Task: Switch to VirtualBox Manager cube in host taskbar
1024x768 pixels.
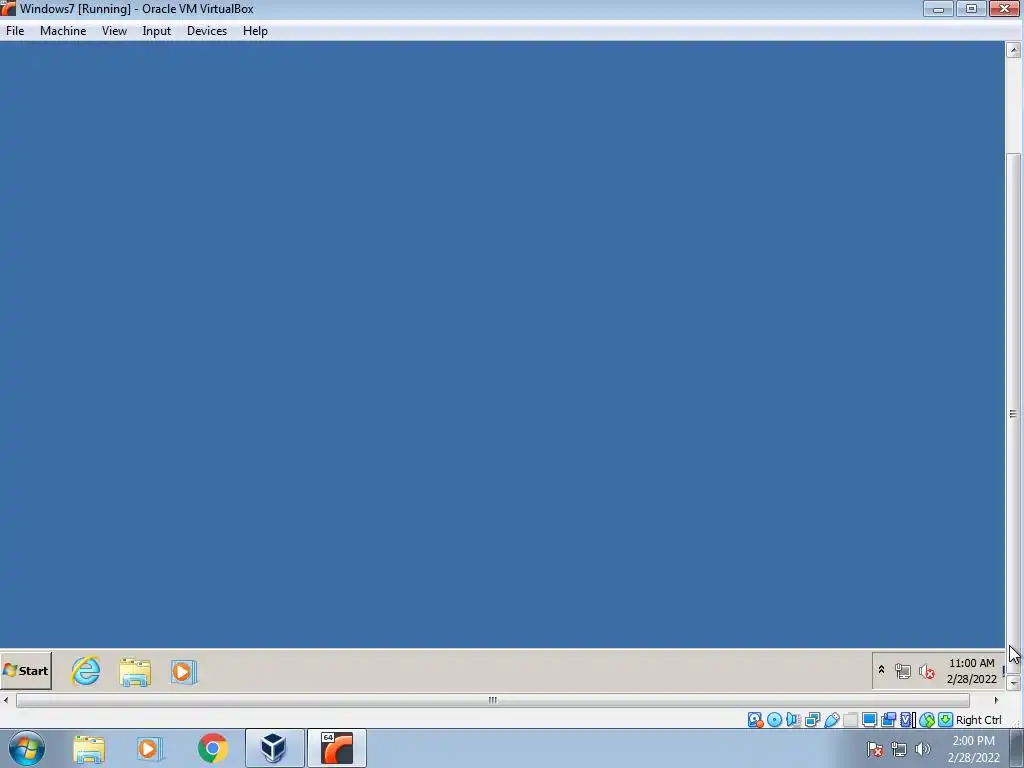Action: 274,748
